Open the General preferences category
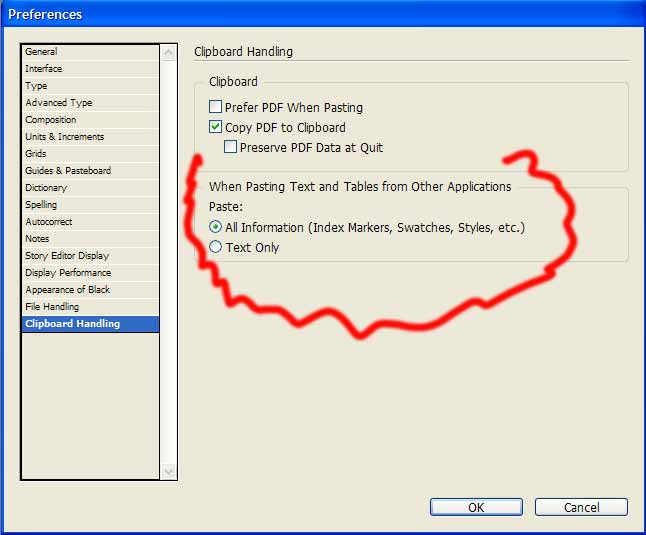Image resolution: width=646 pixels, height=535 pixels. click(x=90, y=52)
